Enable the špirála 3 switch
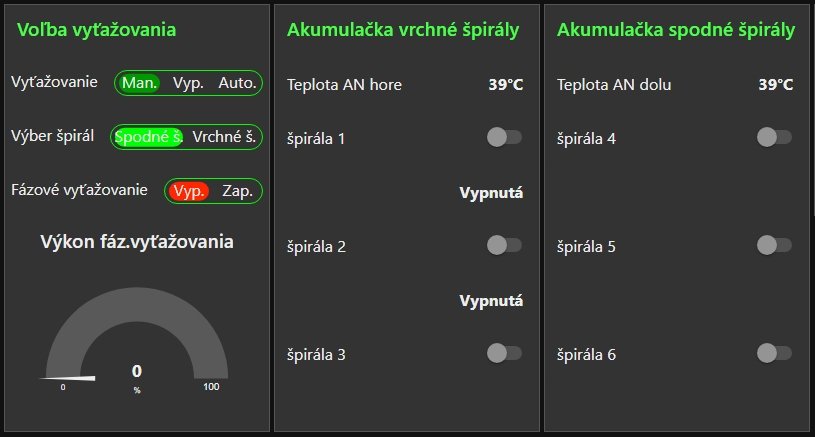This screenshot has width=815, height=437. click(504, 352)
